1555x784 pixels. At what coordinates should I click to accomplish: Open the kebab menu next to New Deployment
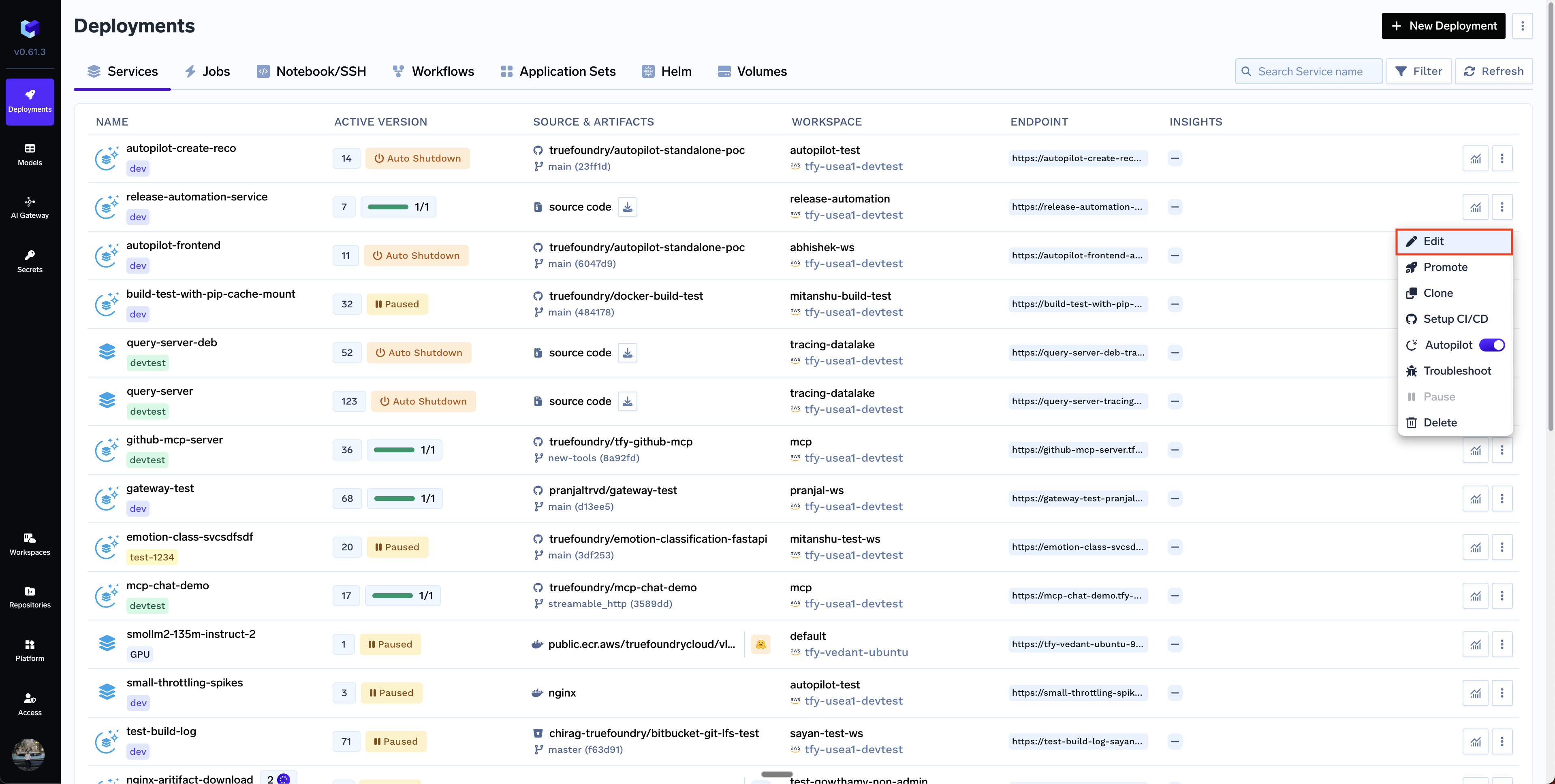1522,26
